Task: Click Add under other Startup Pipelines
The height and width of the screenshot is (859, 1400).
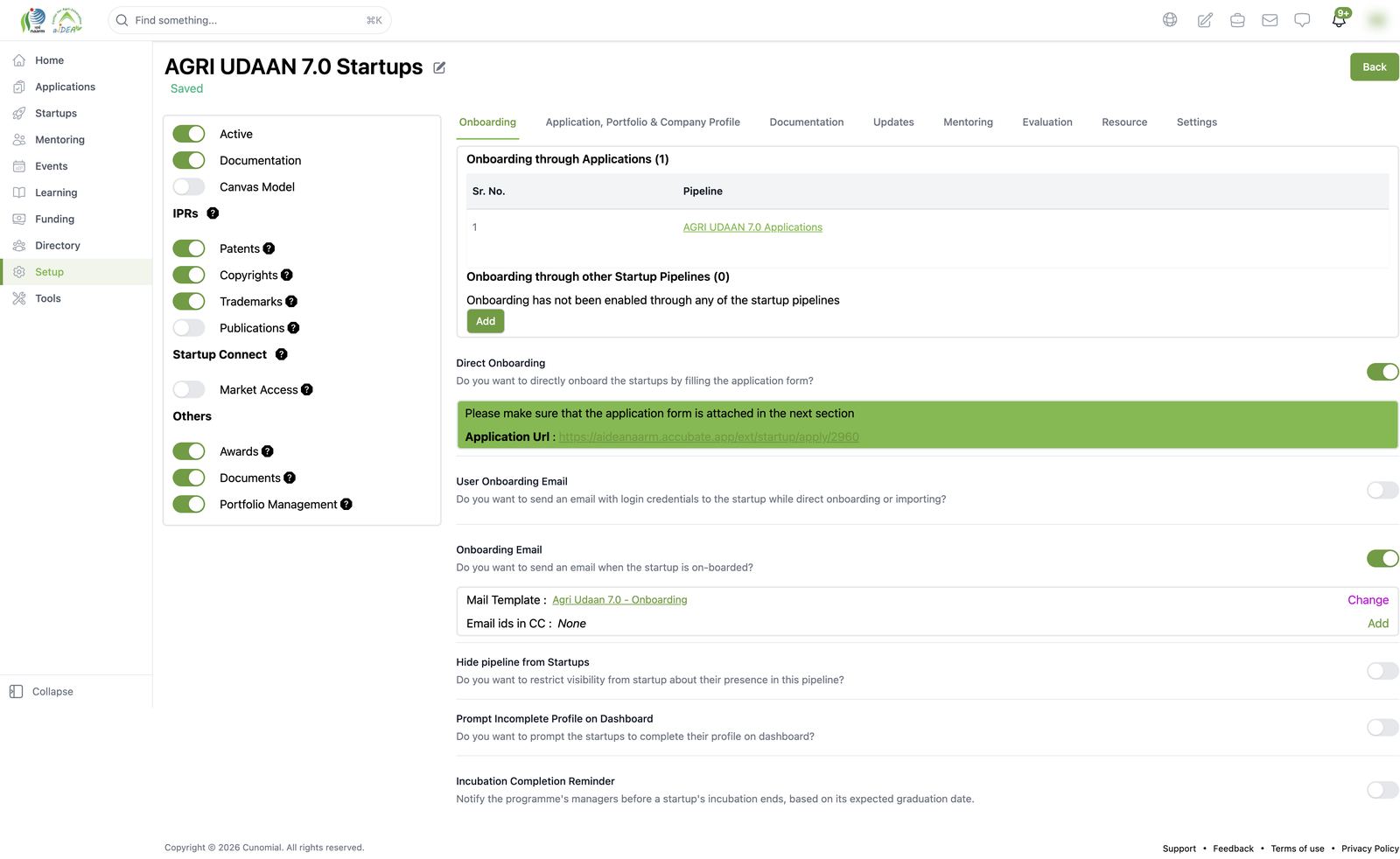Action: [486, 321]
